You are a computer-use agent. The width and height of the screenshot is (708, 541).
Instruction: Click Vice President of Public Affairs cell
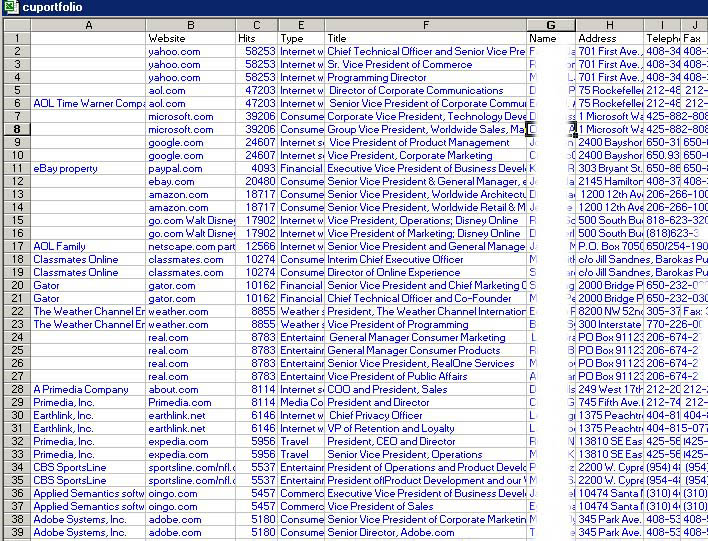click(x=426, y=376)
